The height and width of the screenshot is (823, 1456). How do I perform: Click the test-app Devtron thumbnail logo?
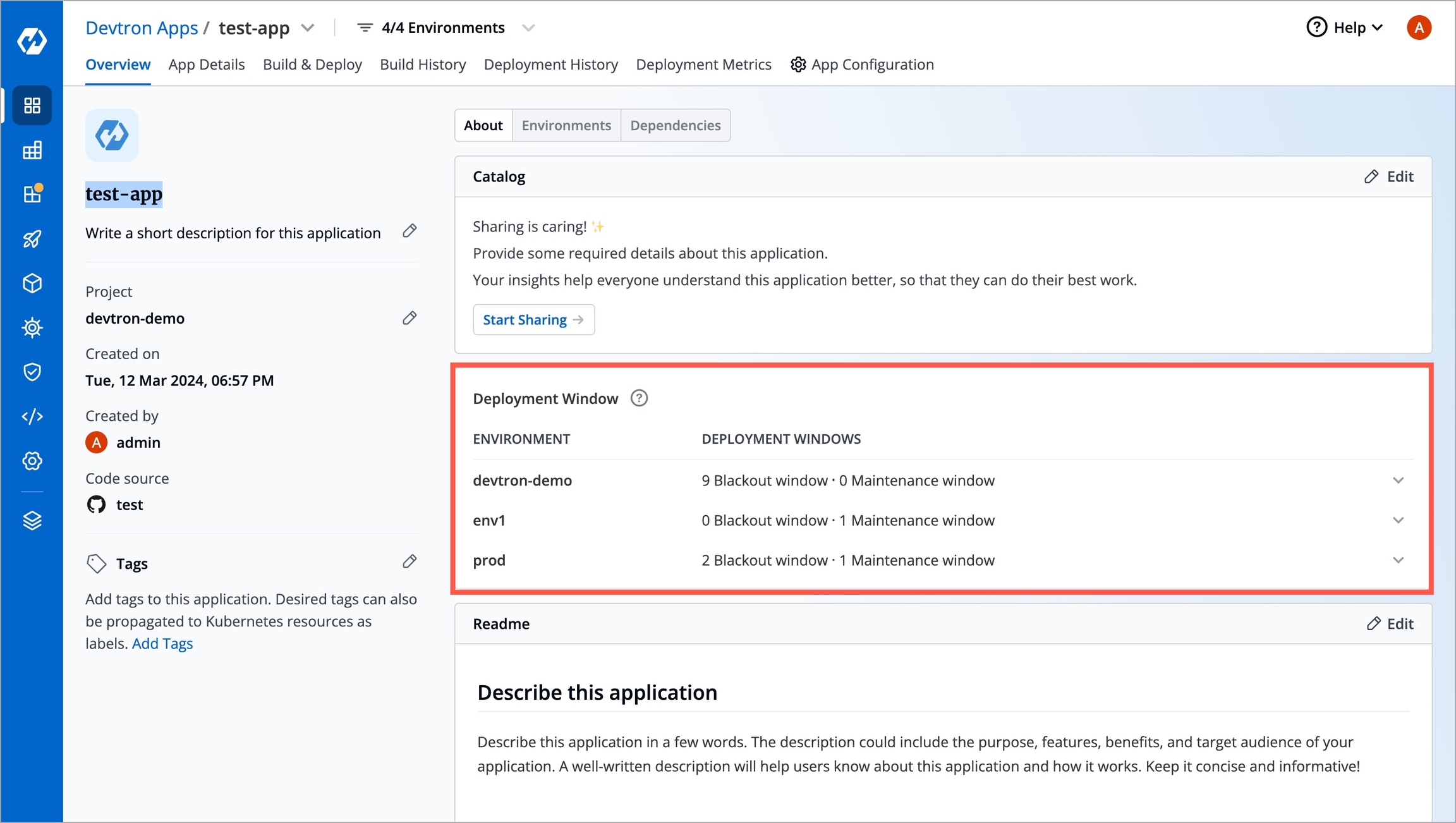click(112, 135)
